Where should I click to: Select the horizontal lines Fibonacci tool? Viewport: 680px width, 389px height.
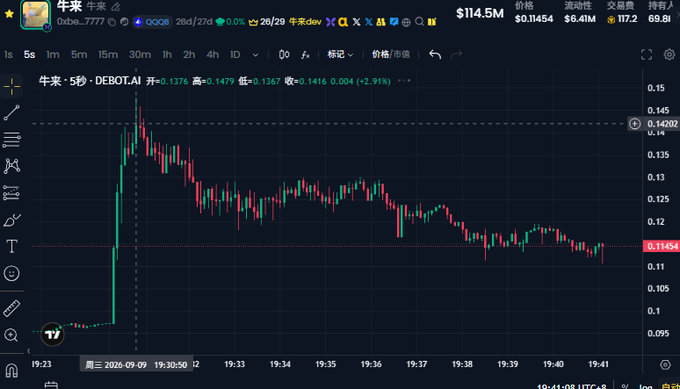coord(12,140)
